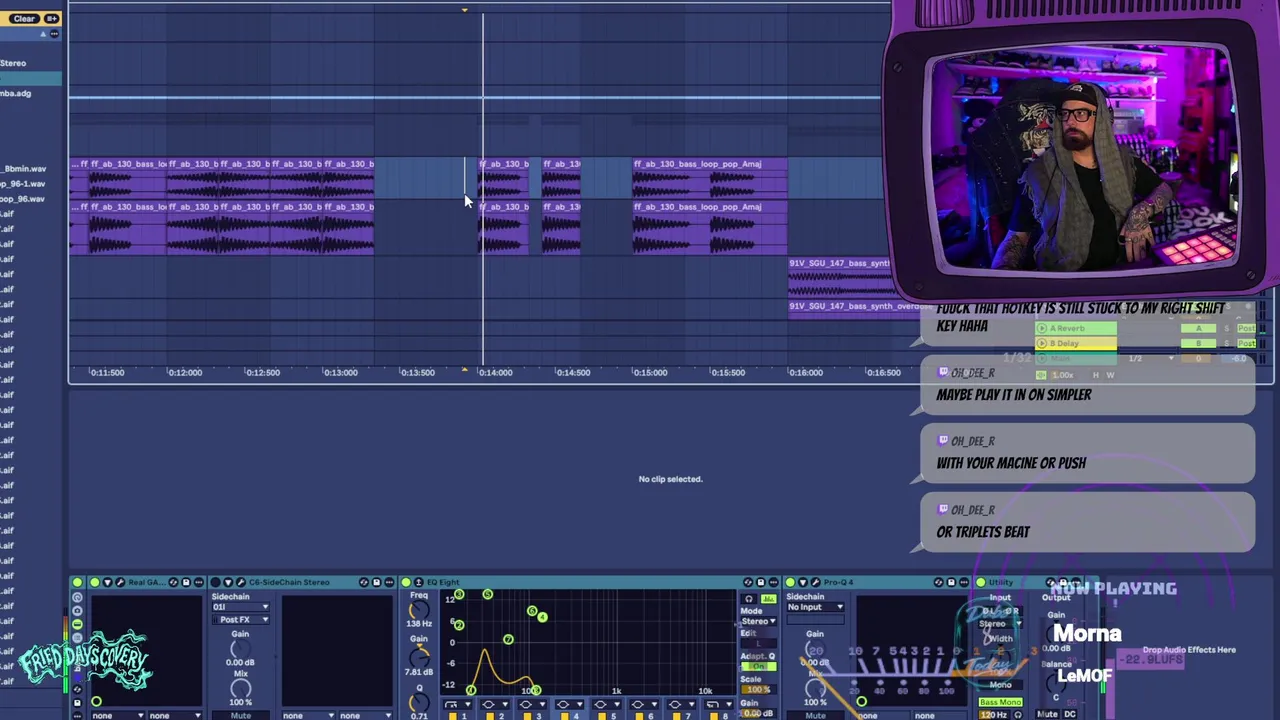Image resolution: width=1280 pixels, height=720 pixels.
Task: Adjust EQ Eight Gain knob 7.81 dB
Action: coord(419,657)
